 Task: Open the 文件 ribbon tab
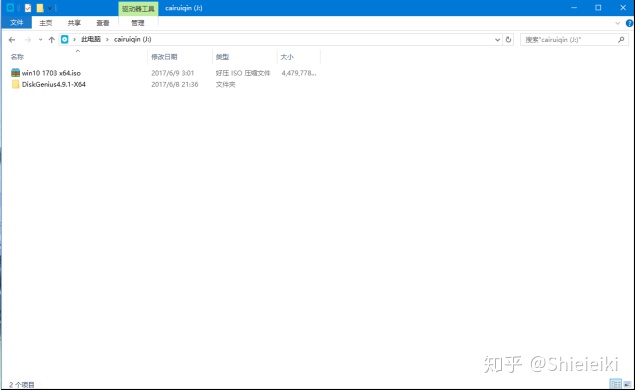(17, 23)
